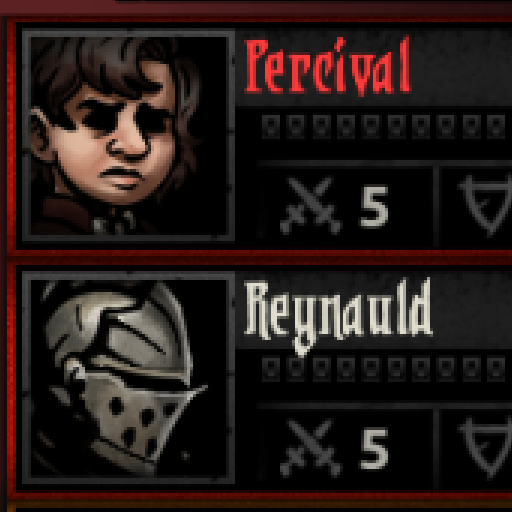Click third stress pip in Percival's bar
The image size is (512, 512).
tap(321, 126)
